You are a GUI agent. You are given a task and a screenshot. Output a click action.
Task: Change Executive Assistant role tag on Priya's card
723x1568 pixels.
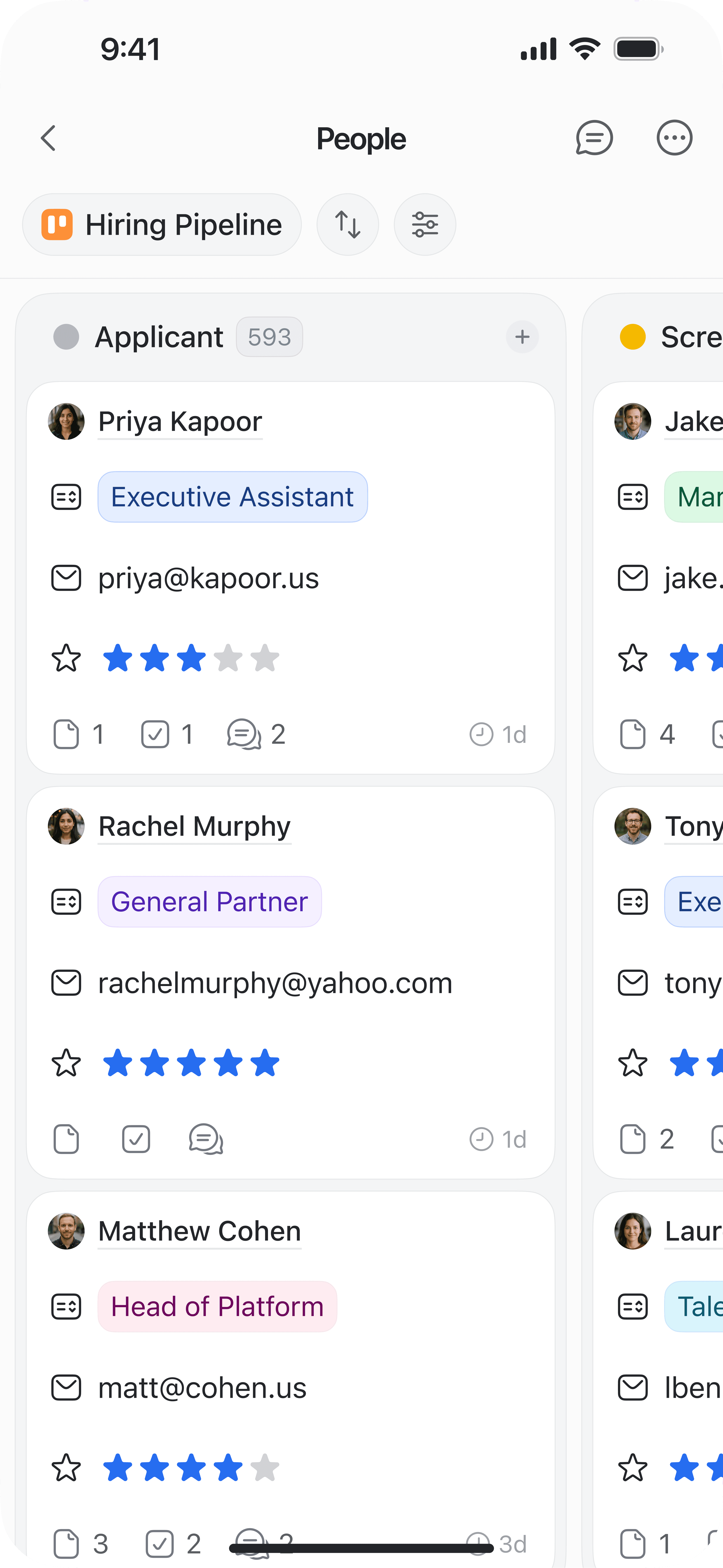point(232,497)
